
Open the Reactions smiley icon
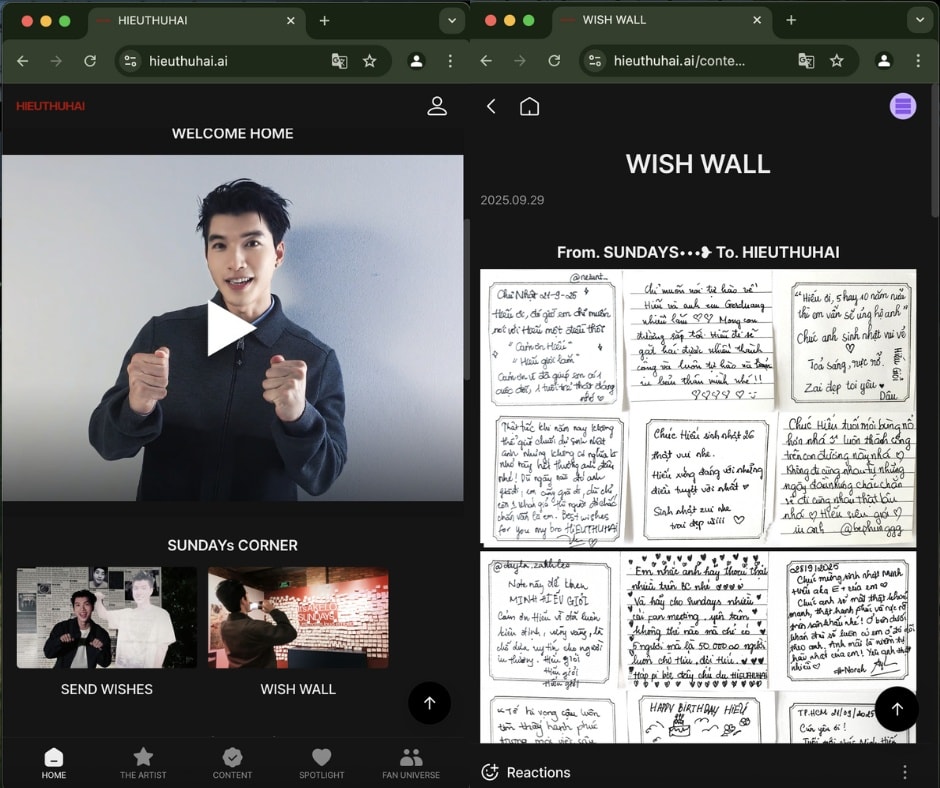pos(490,772)
